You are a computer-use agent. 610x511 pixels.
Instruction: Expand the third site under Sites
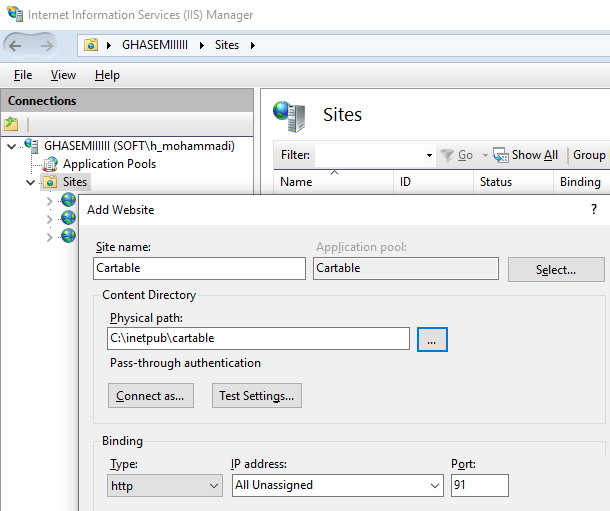click(49, 237)
